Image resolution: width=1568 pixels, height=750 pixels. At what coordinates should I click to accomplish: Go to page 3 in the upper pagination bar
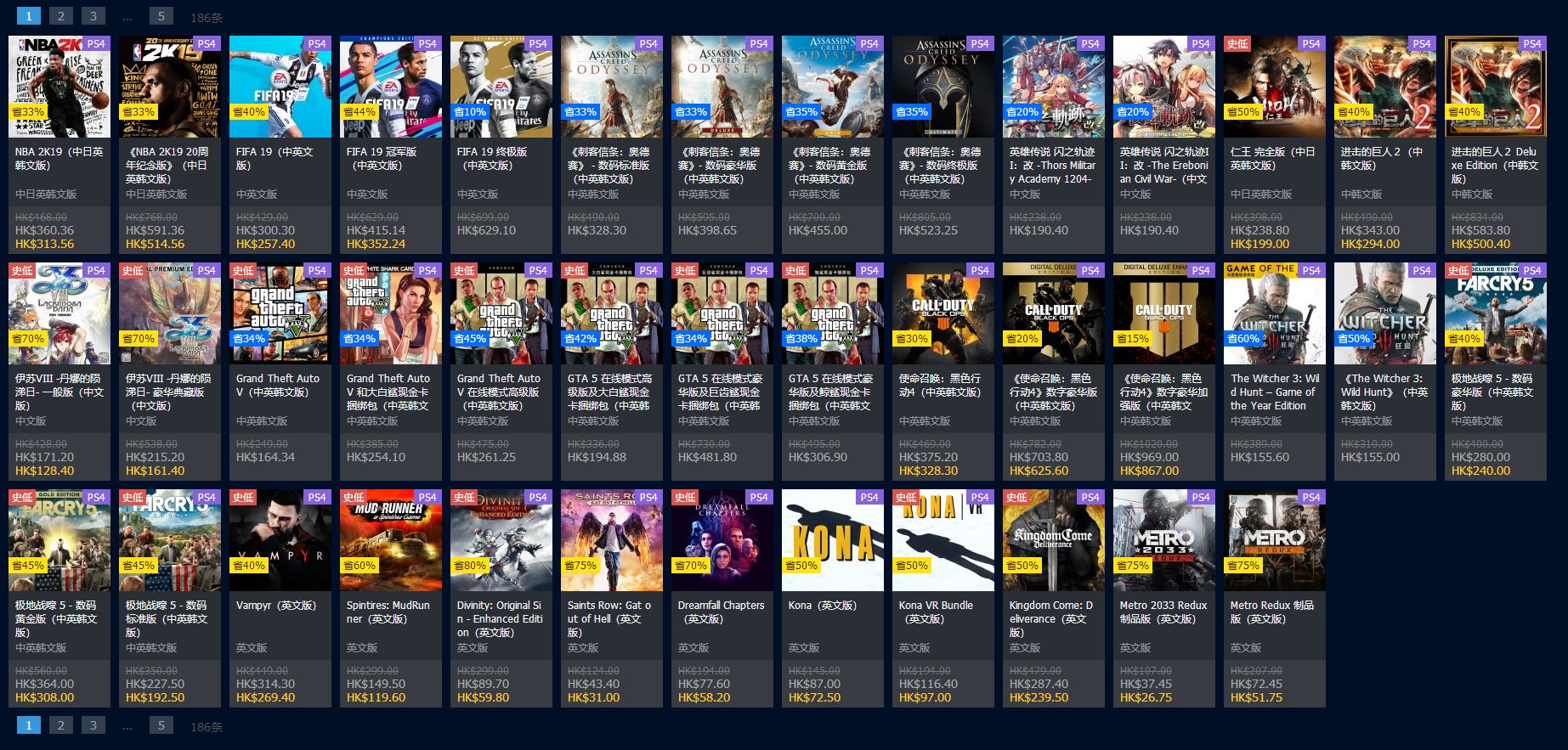click(93, 16)
